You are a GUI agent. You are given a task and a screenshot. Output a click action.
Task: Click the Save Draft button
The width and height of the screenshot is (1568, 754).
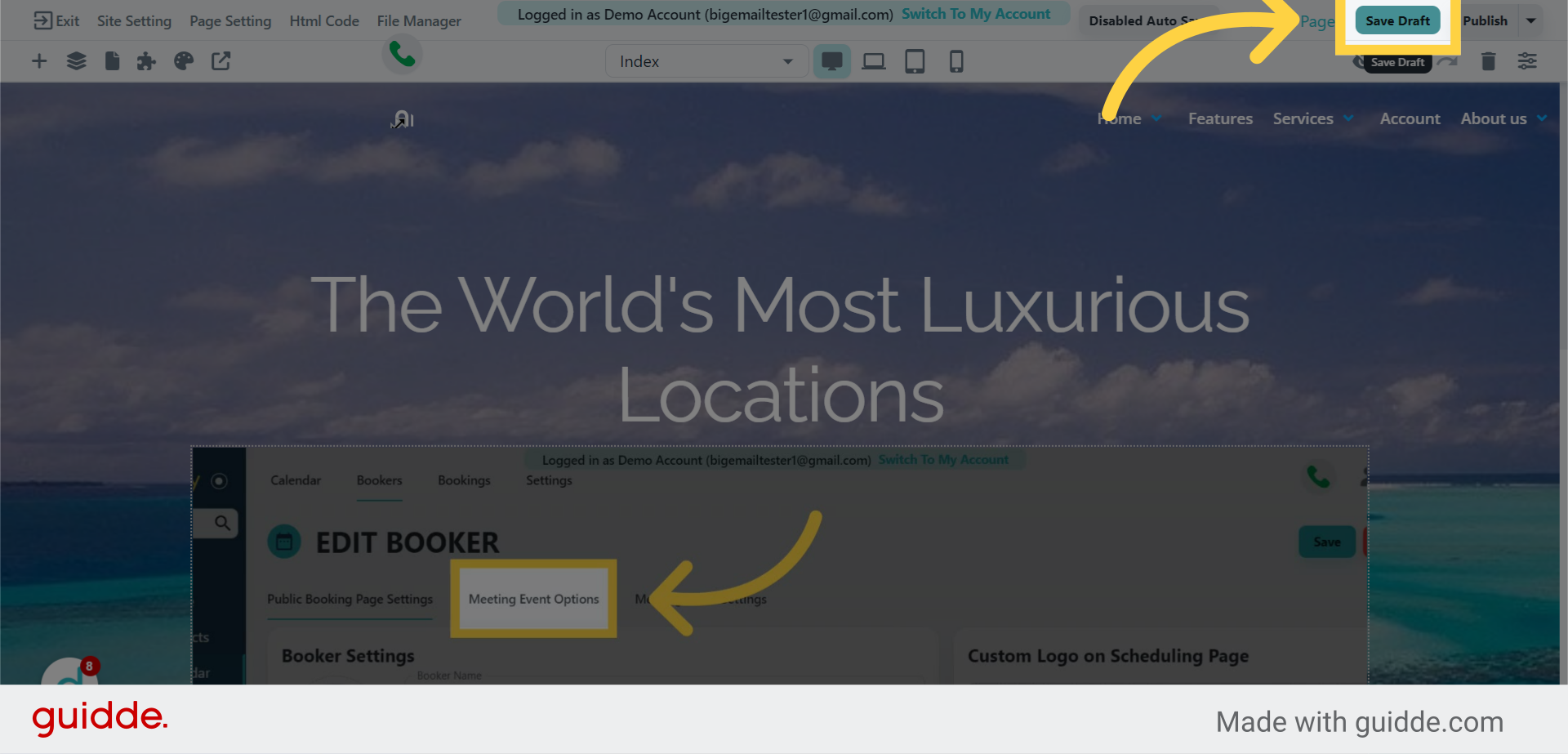tap(1397, 20)
